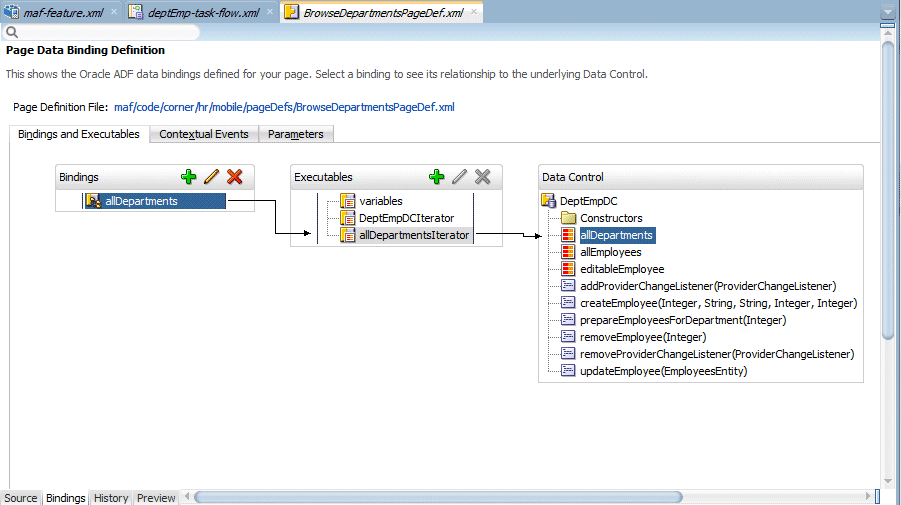
Task: Select createEmployee method in Data Control
Action: [718, 303]
